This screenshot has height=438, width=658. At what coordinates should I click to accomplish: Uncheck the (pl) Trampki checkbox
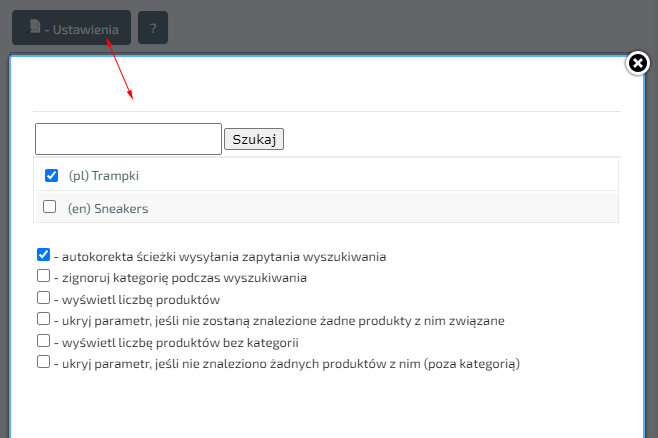click(x=51, y=175)
